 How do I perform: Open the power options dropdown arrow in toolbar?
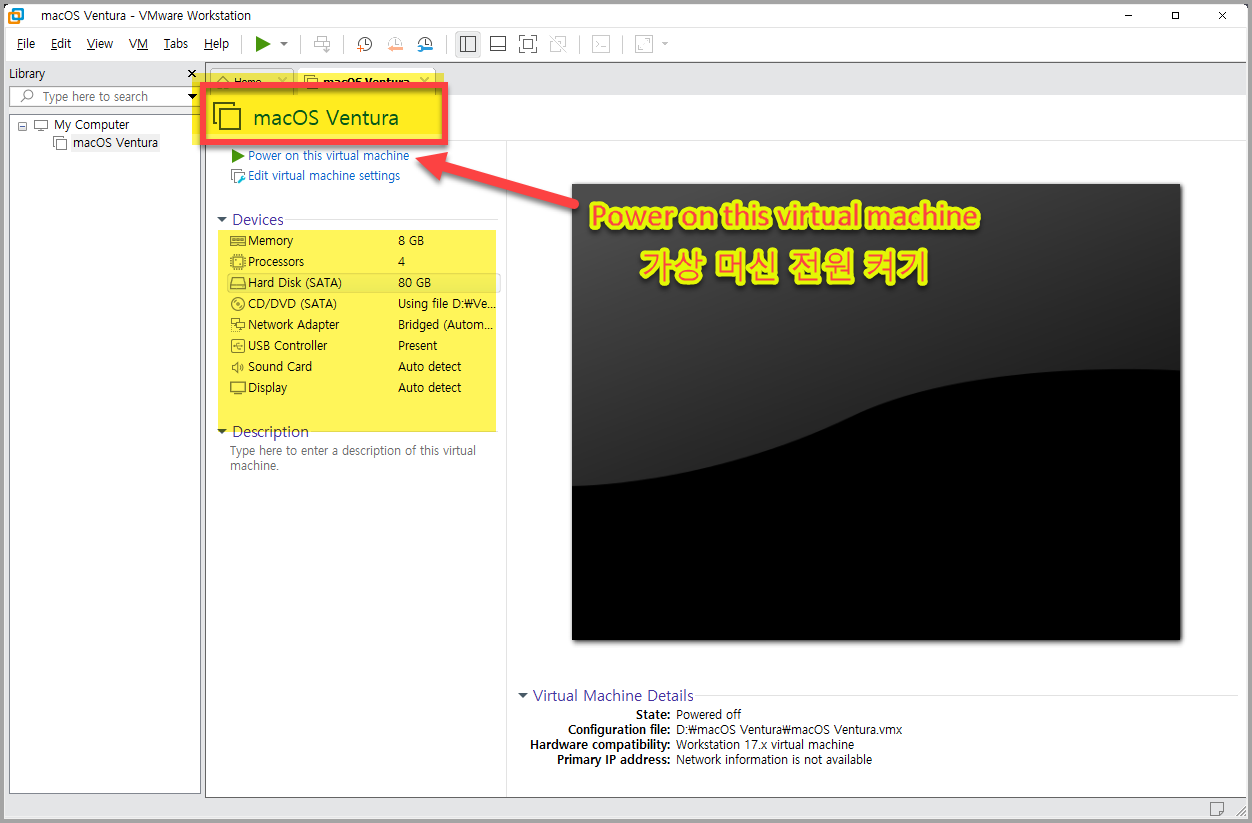284,44
